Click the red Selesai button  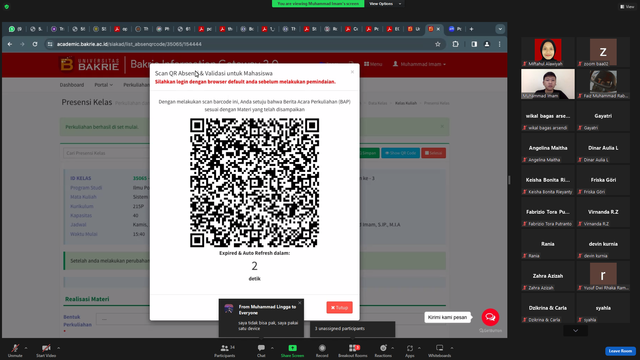click(433, 153)
